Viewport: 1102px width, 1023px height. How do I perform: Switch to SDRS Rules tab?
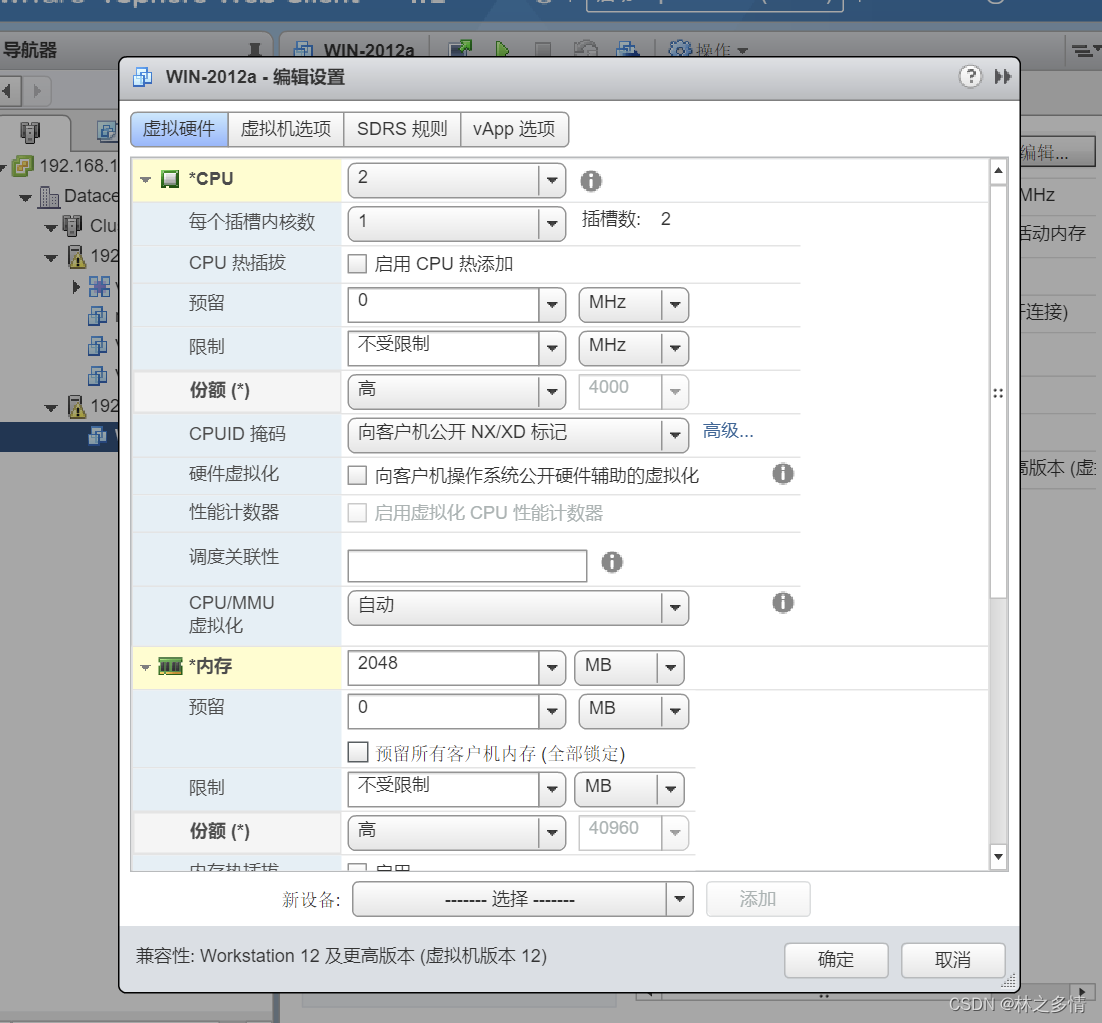(402, 129)
